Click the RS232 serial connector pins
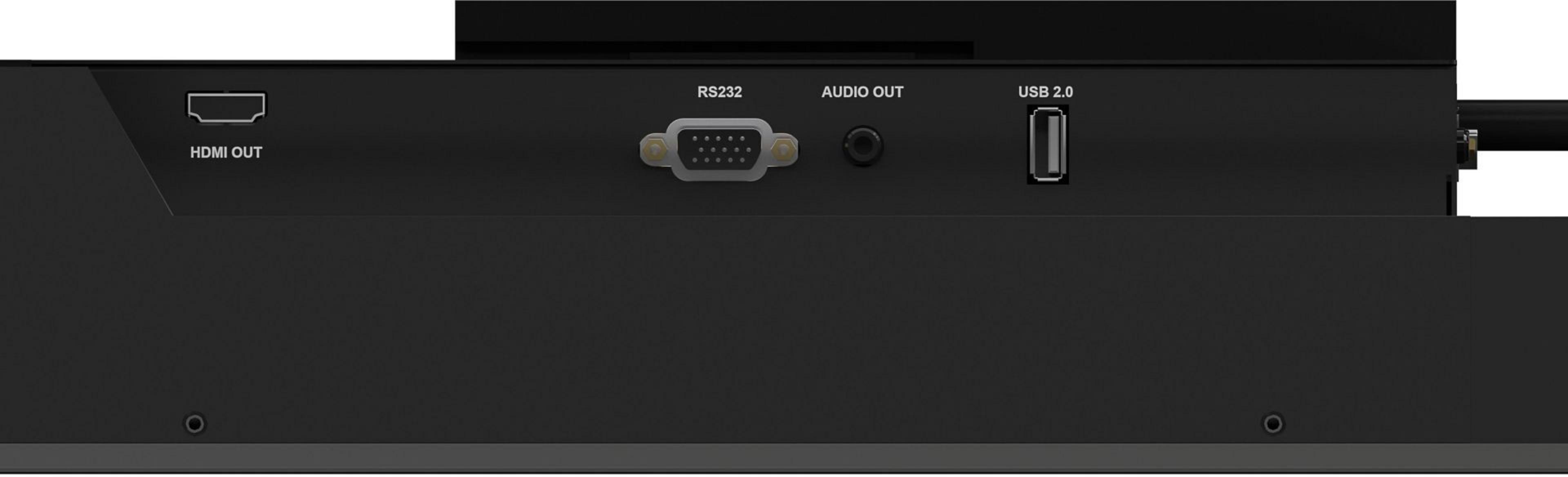Viewport: 1568px width, 477px height. (x=719, y=149)
